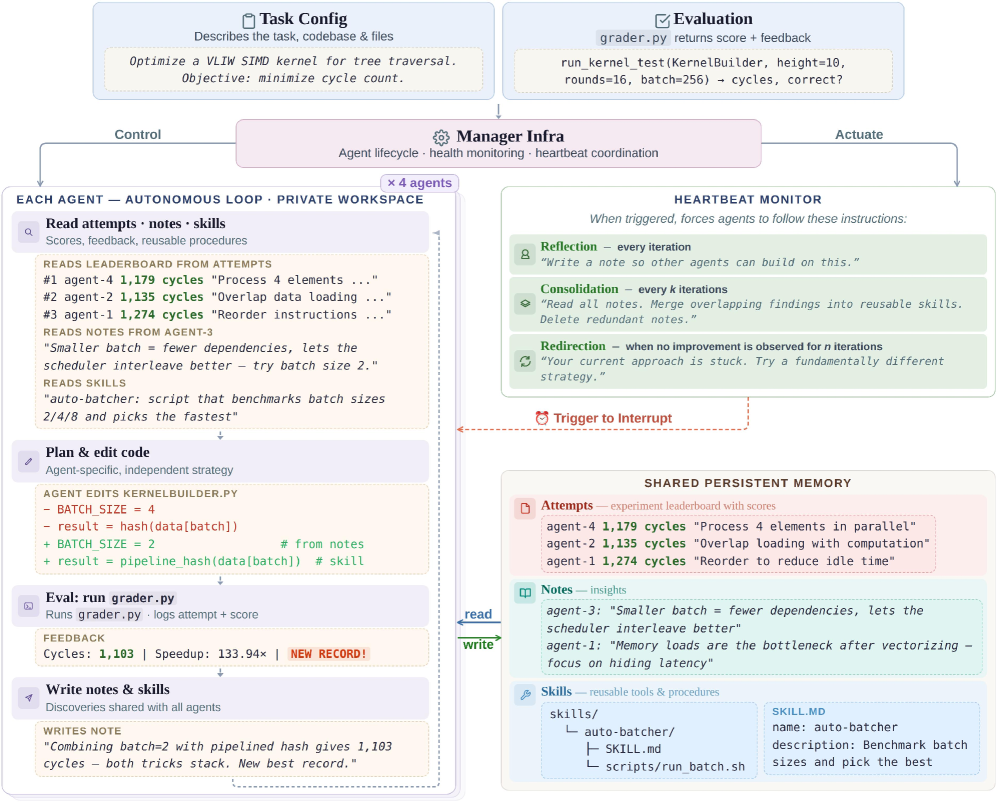Click the paper plane icon for Write notes

28,697
